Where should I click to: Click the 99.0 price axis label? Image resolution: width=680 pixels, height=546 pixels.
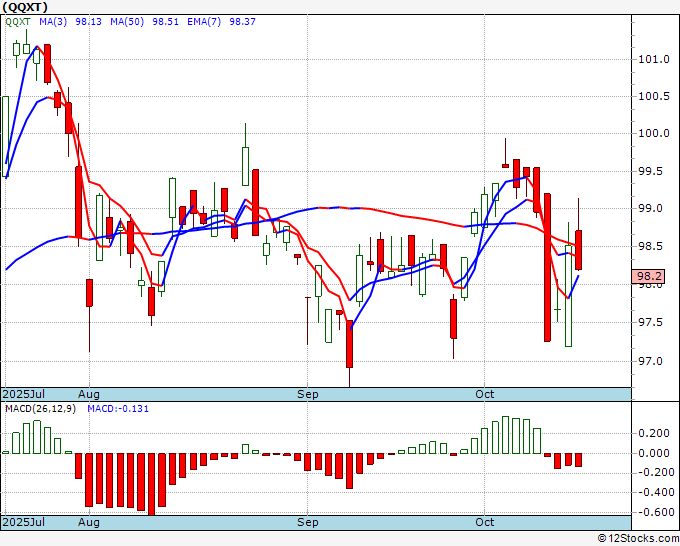coord(651,209)
